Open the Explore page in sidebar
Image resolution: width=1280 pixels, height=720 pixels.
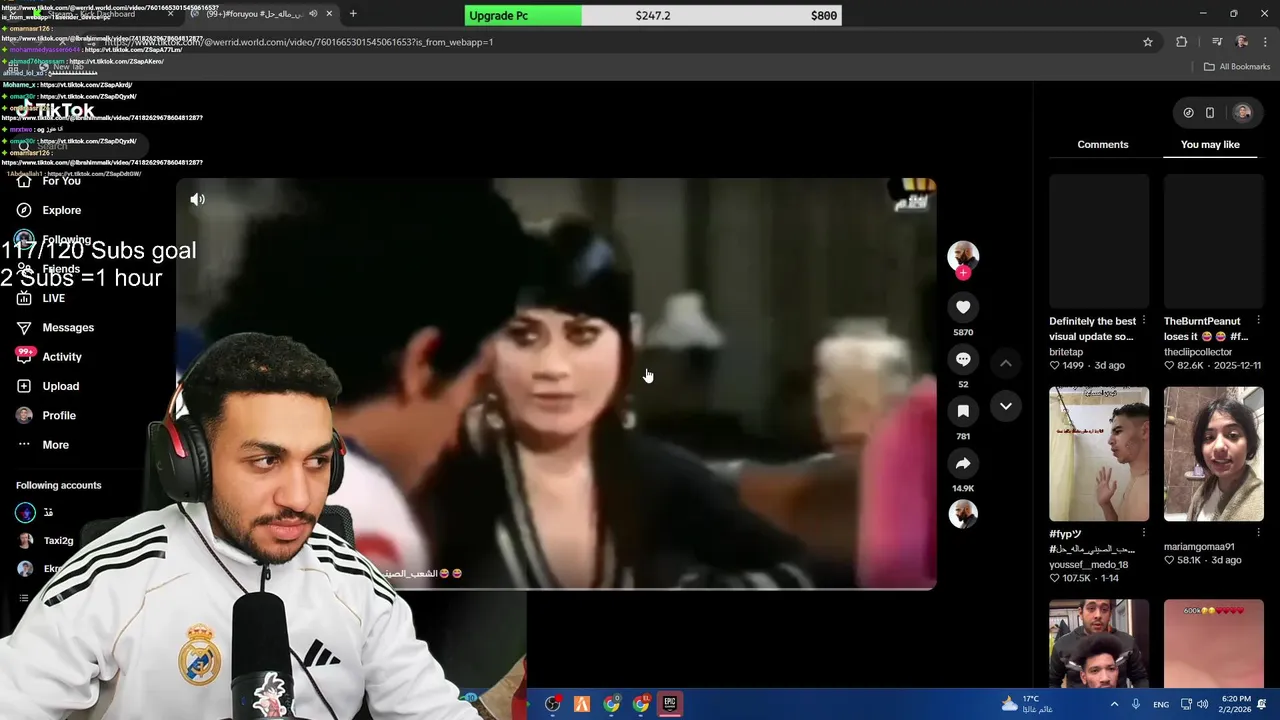pyautogui.click(x=61, y=210)
